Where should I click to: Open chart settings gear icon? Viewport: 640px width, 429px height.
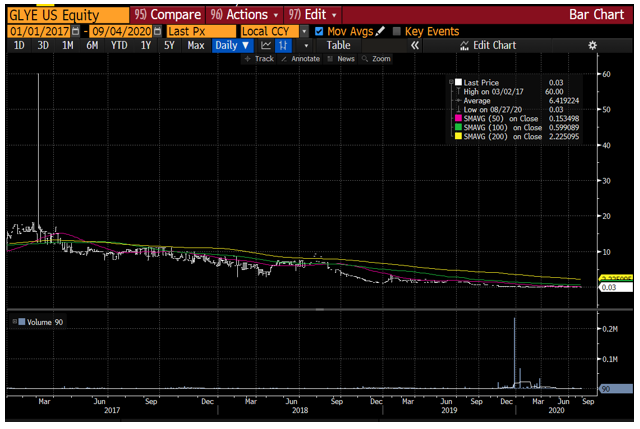pyautogui.click(x=592, y=45)
